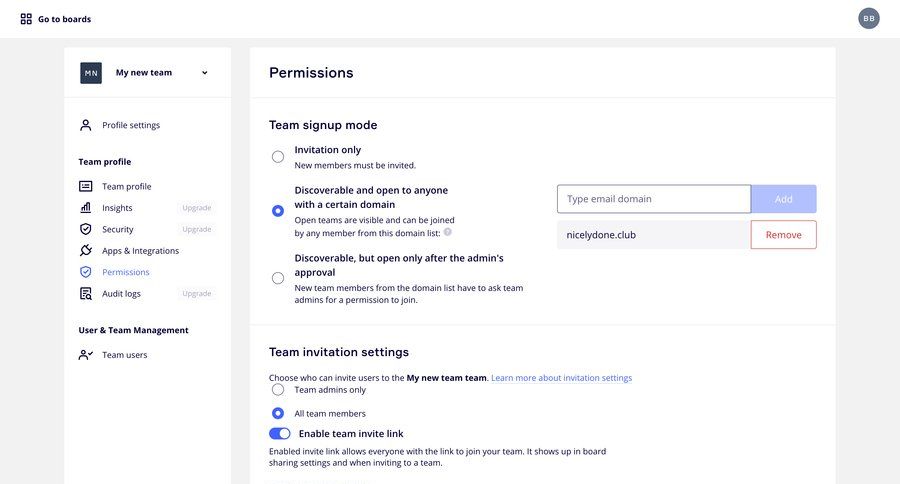Image resolution: width=900 pixels, height=484 pixels.
Task: Open Learn more about invitation settings link
Action: (x=561, y=378)
